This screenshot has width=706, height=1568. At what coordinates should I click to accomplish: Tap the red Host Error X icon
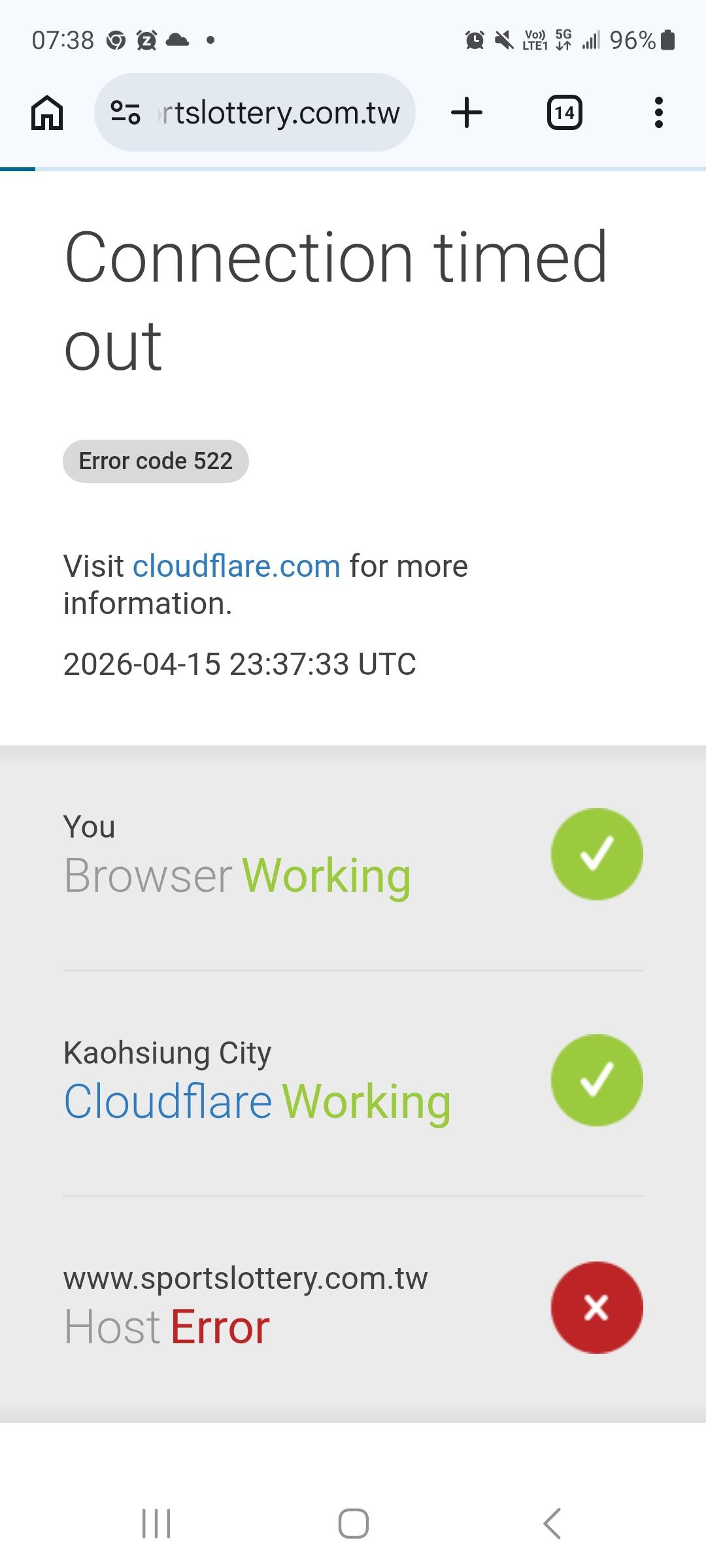coord(597,1307)
